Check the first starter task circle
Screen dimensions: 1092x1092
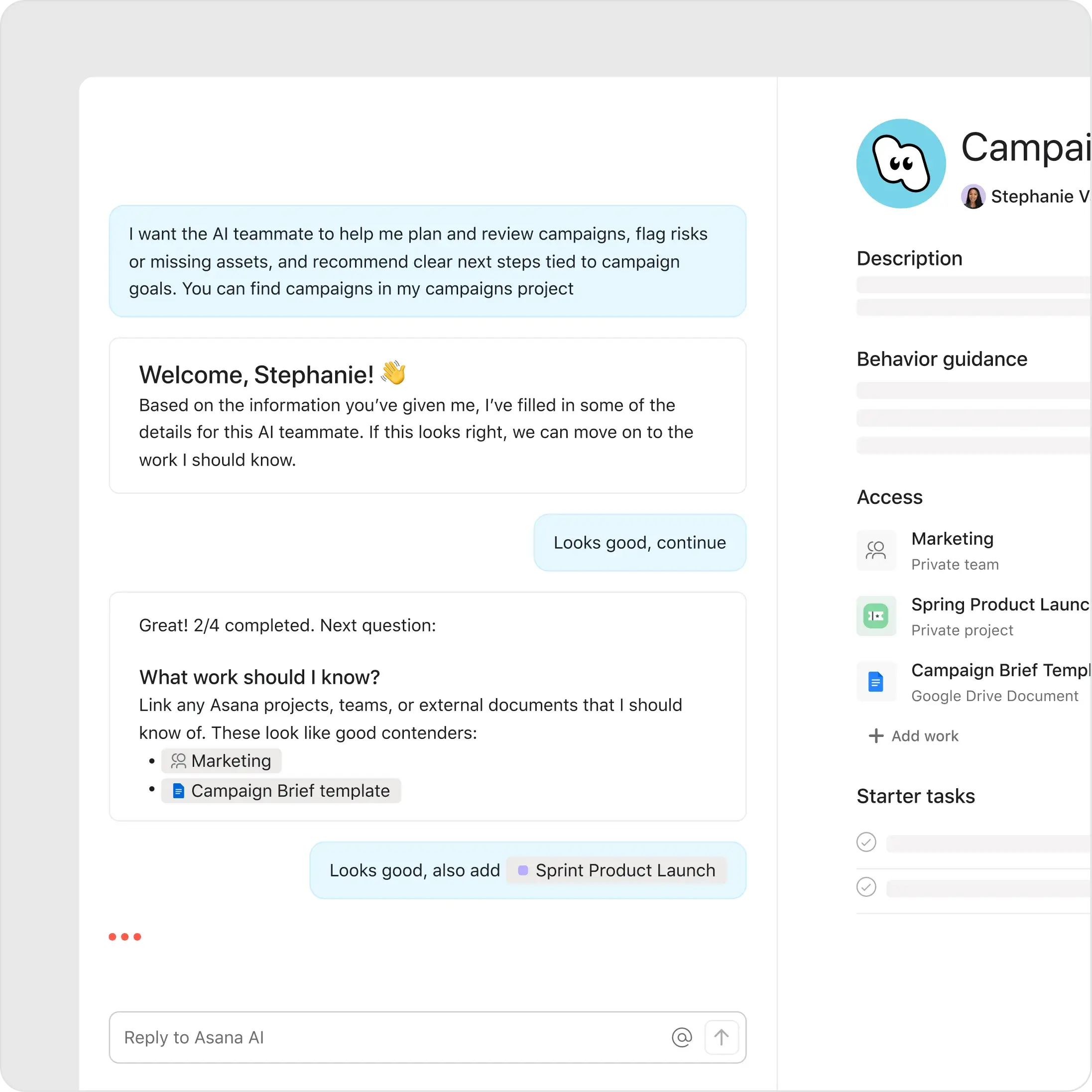(x=866, y=842)
